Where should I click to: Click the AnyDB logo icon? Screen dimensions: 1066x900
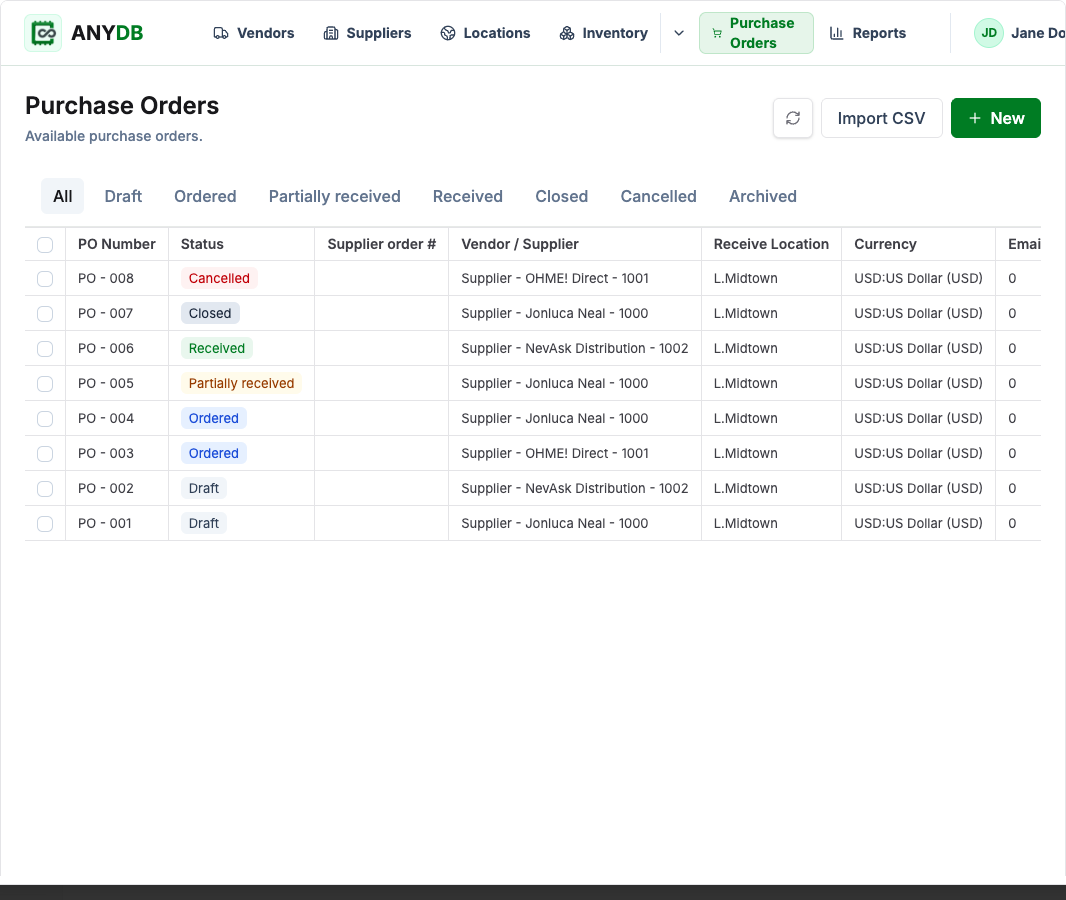coord(43,33)
